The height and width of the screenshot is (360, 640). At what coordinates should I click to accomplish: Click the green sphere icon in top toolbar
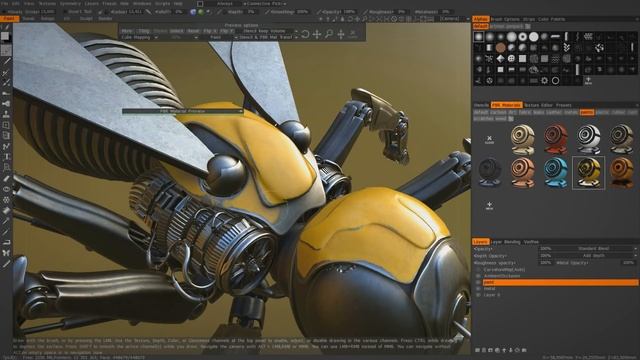pos(200,12)
